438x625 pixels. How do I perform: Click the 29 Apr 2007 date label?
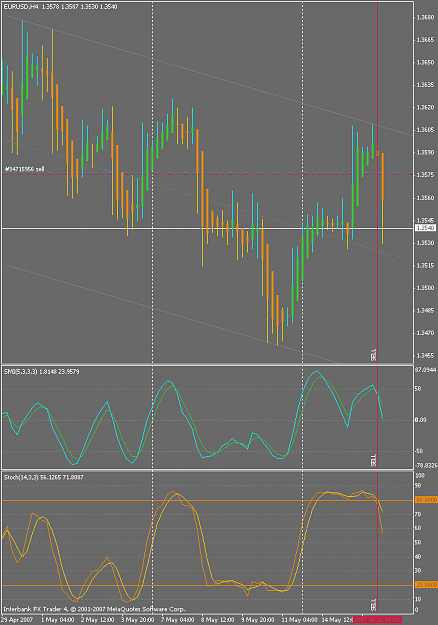pos(18,620)
